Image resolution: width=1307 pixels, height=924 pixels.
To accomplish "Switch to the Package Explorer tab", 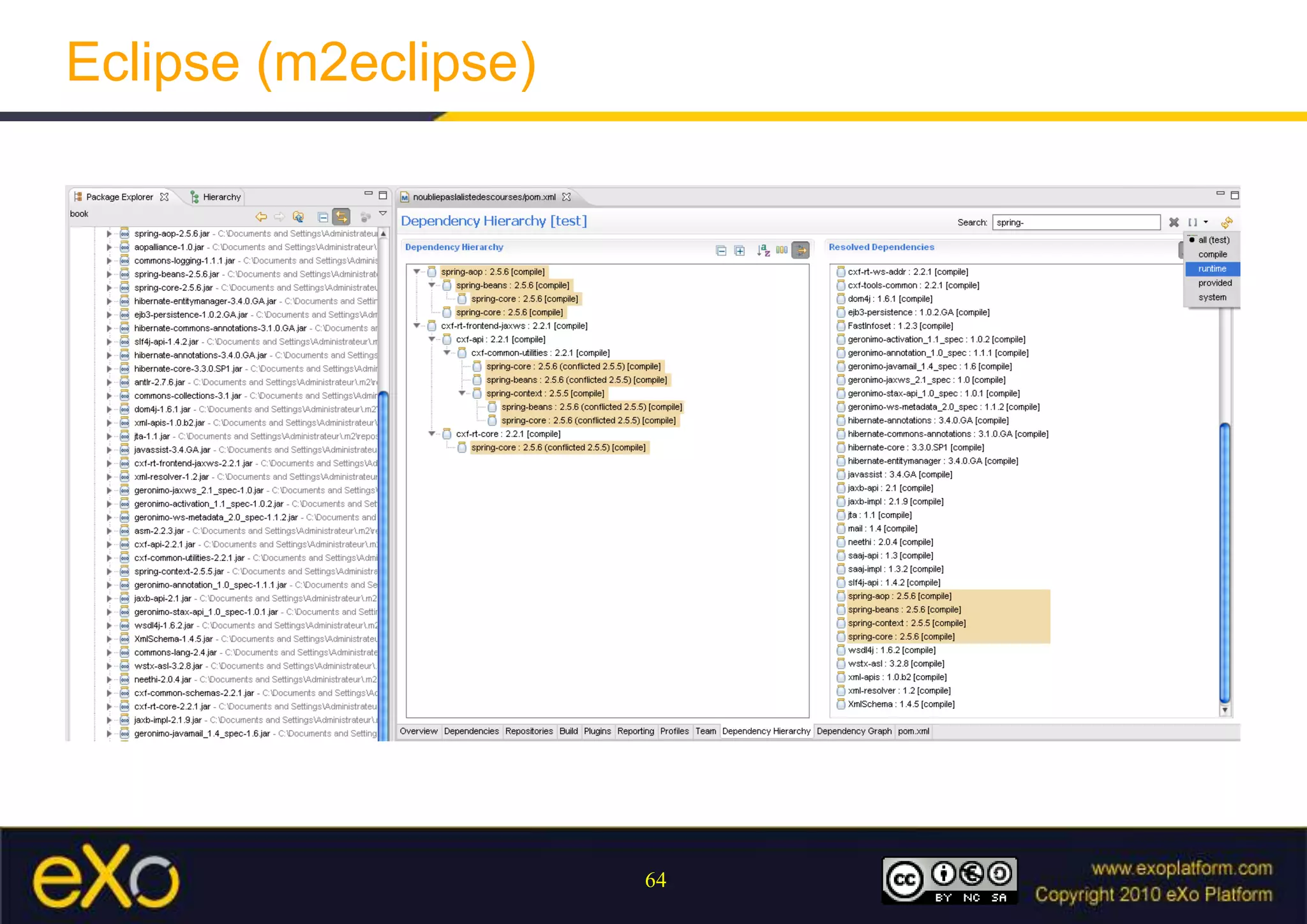I will click(x=119, y=197).
